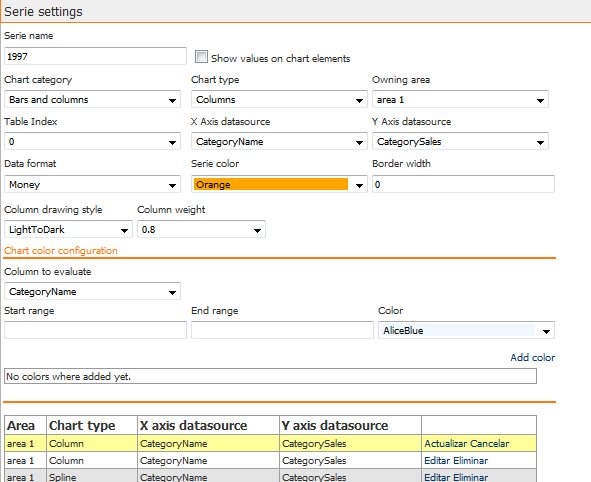Enable Show values on chart elements checkbox
Screen dimensions: 591x482
click(x=201, y=57)
